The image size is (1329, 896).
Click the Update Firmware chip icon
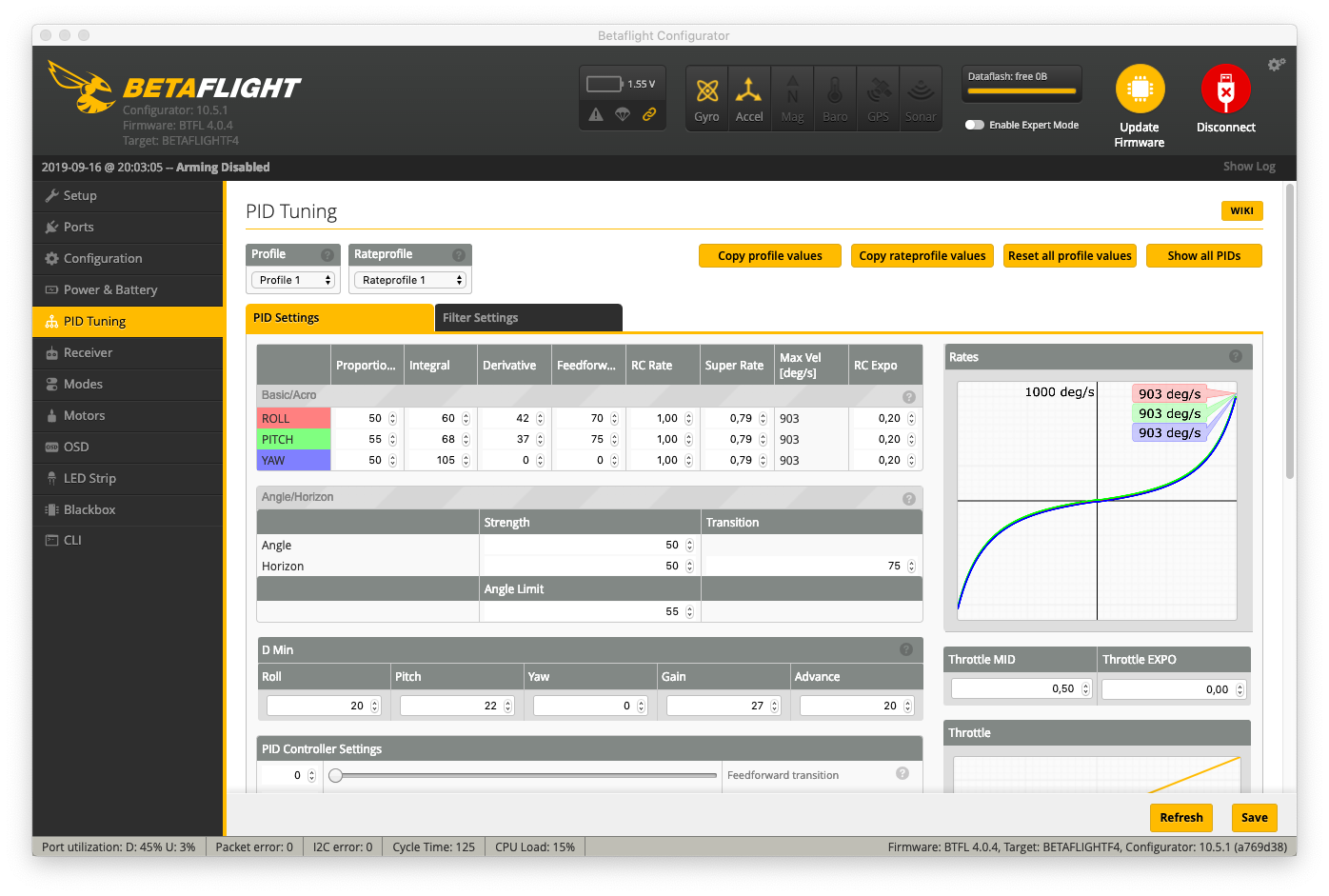tap(1140, 90)
